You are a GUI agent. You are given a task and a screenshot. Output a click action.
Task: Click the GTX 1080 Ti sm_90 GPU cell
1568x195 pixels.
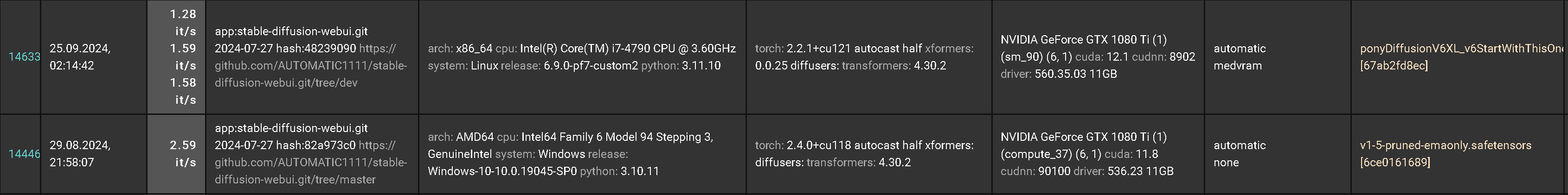pyautogui.click(x=1098, y=57)
